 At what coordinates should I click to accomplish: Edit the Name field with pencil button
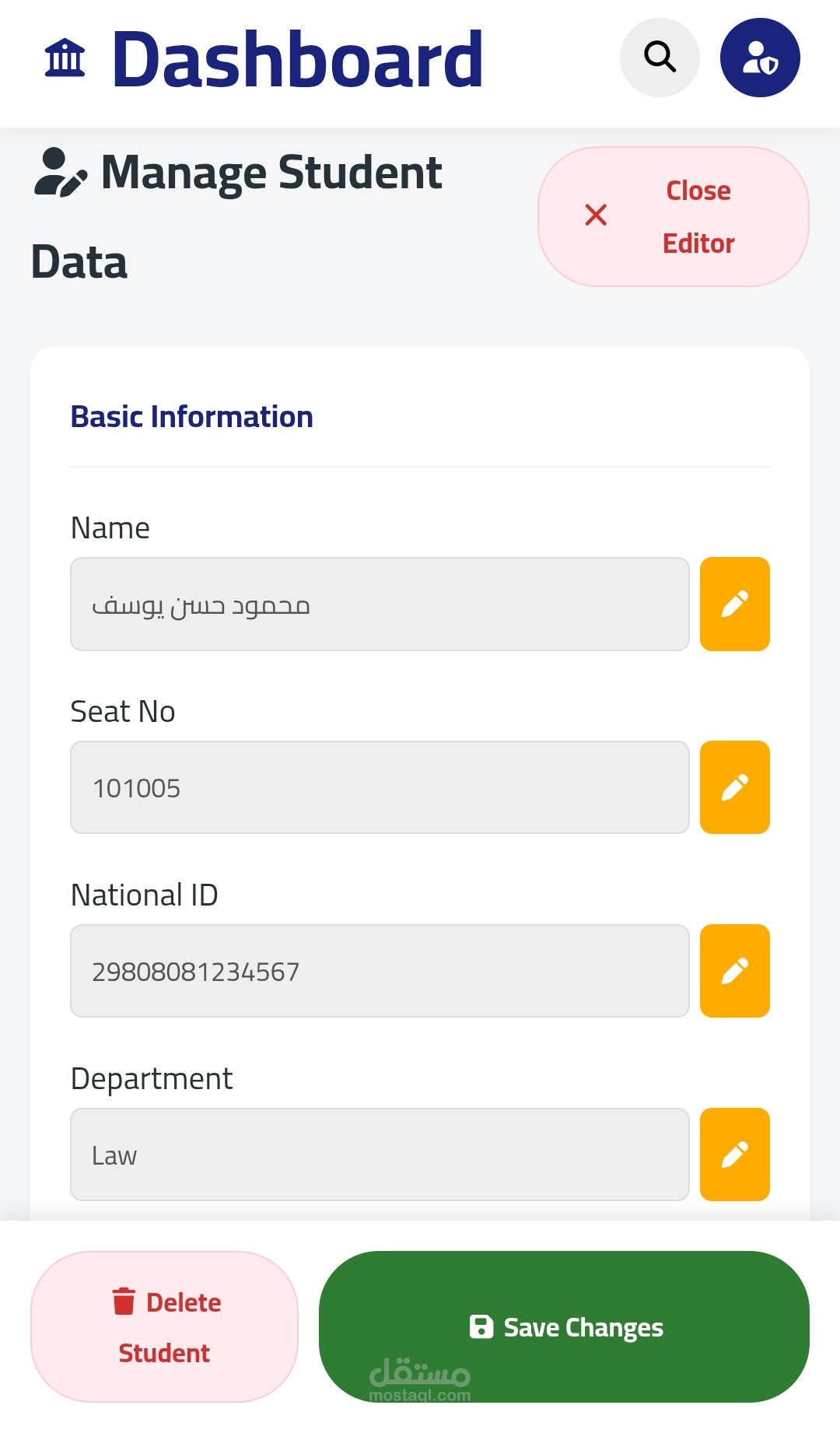(x=734, y=604)
